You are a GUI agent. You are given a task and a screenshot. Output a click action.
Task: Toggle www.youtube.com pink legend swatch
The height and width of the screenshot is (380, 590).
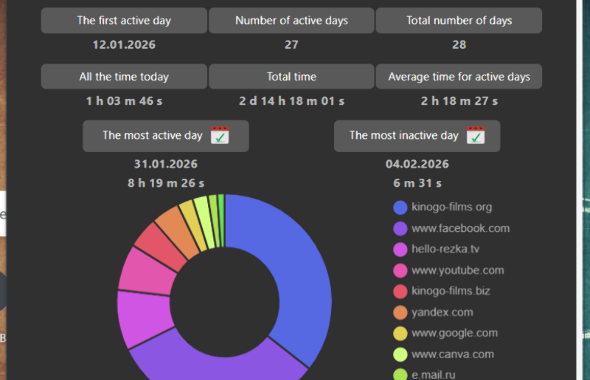point(400,271)
